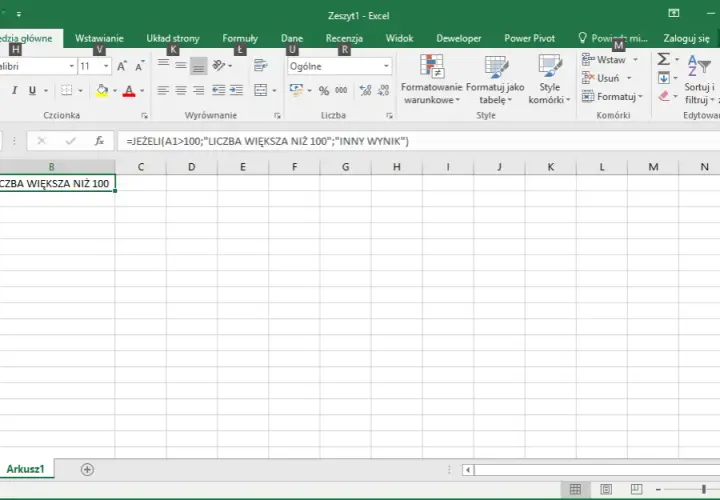
Task: Open the font name dropdown arrow
Action: tap(72, 66)
